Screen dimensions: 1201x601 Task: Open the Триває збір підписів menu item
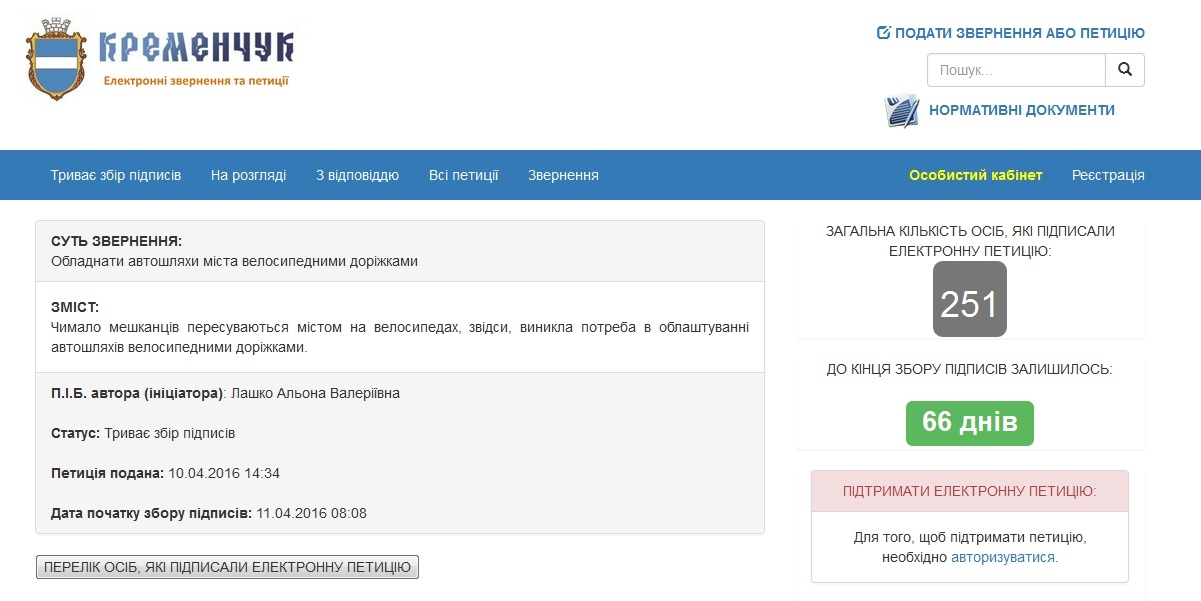pyautogui.click(x=116, y=175)
